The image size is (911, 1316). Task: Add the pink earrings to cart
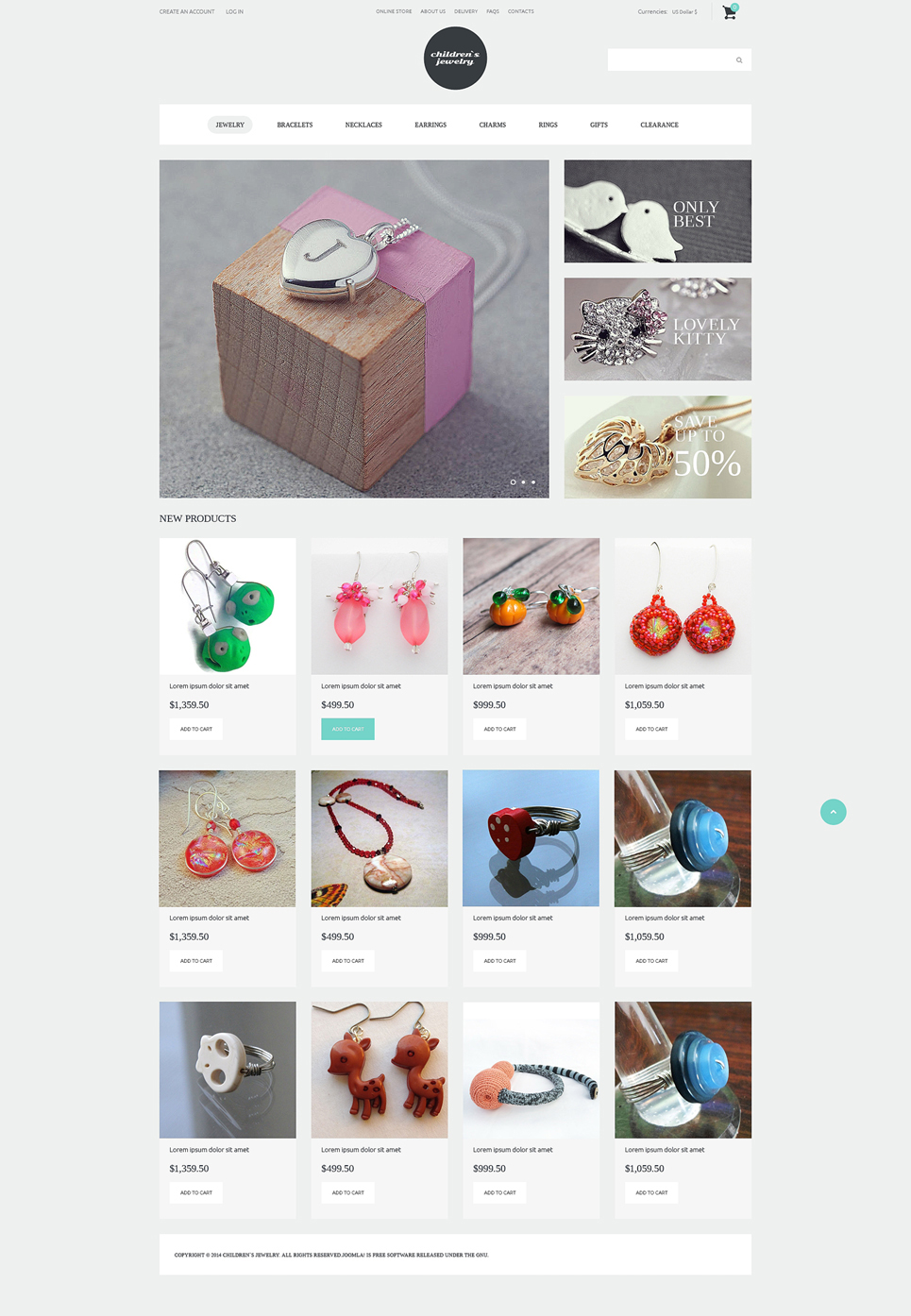click(347, 729)
